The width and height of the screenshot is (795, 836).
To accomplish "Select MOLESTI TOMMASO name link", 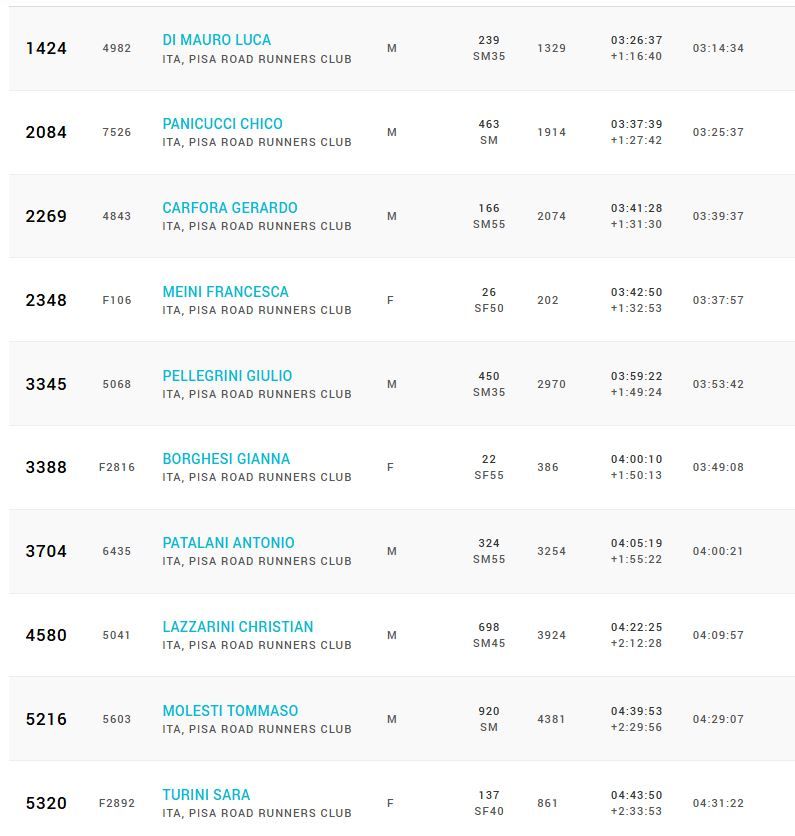I will tap(230, 711).
